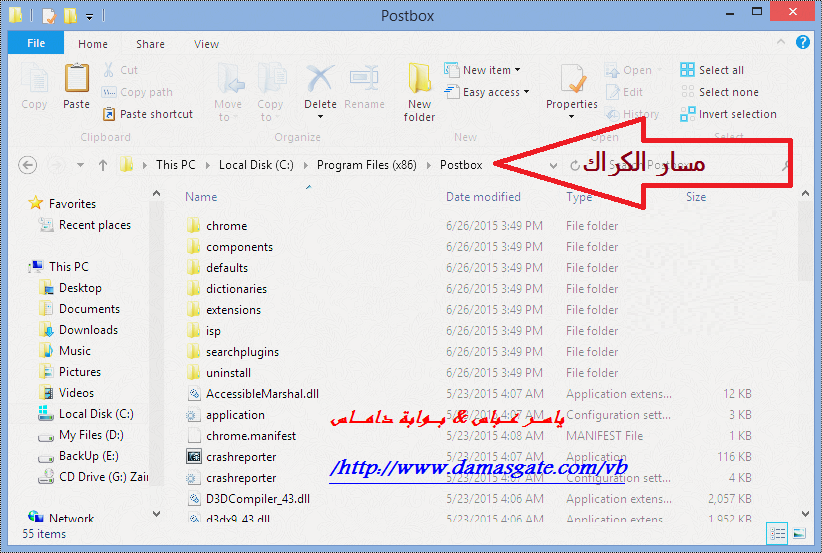
Task: Click navigation pane scroll down arrow
Action: pyautogui.click(x=156, y=514)
